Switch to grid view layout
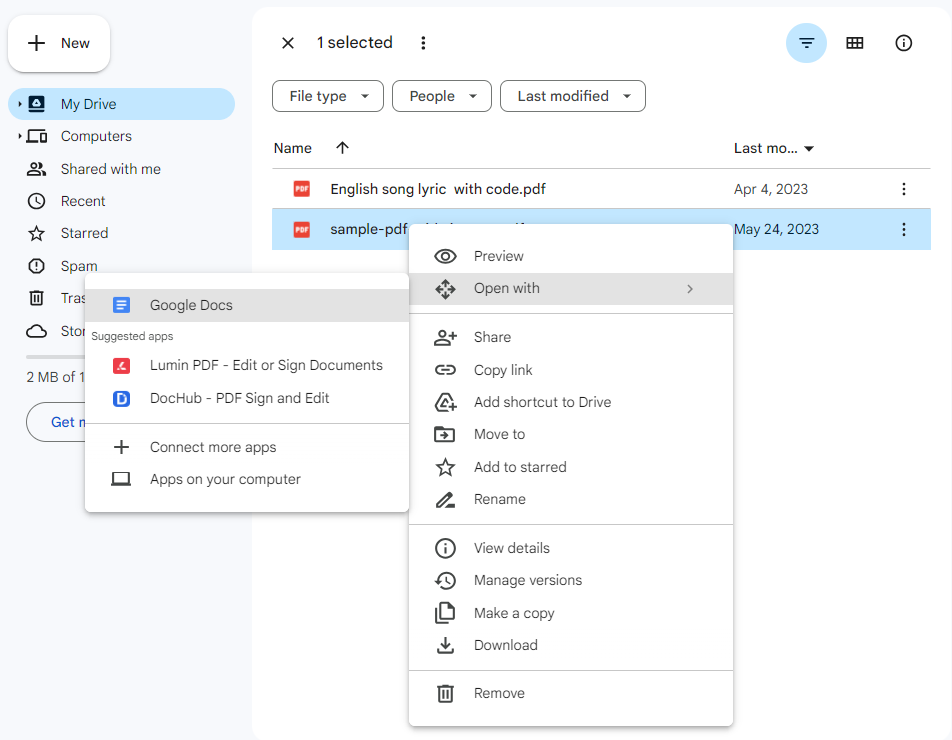The width and height of the screenshot is (952, 740). pos(855,43)
